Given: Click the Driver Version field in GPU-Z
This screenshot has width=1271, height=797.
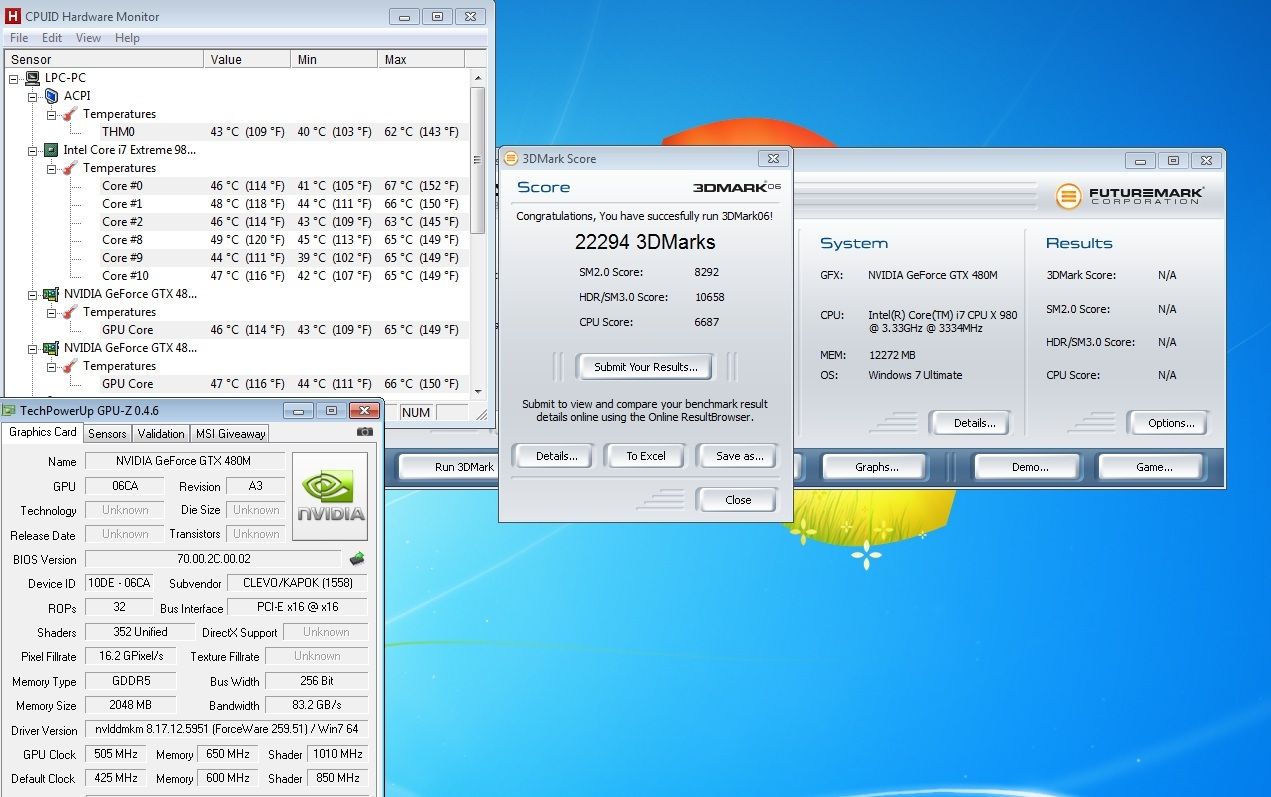Looking at the screenshot, I should [x=226, y=730].
